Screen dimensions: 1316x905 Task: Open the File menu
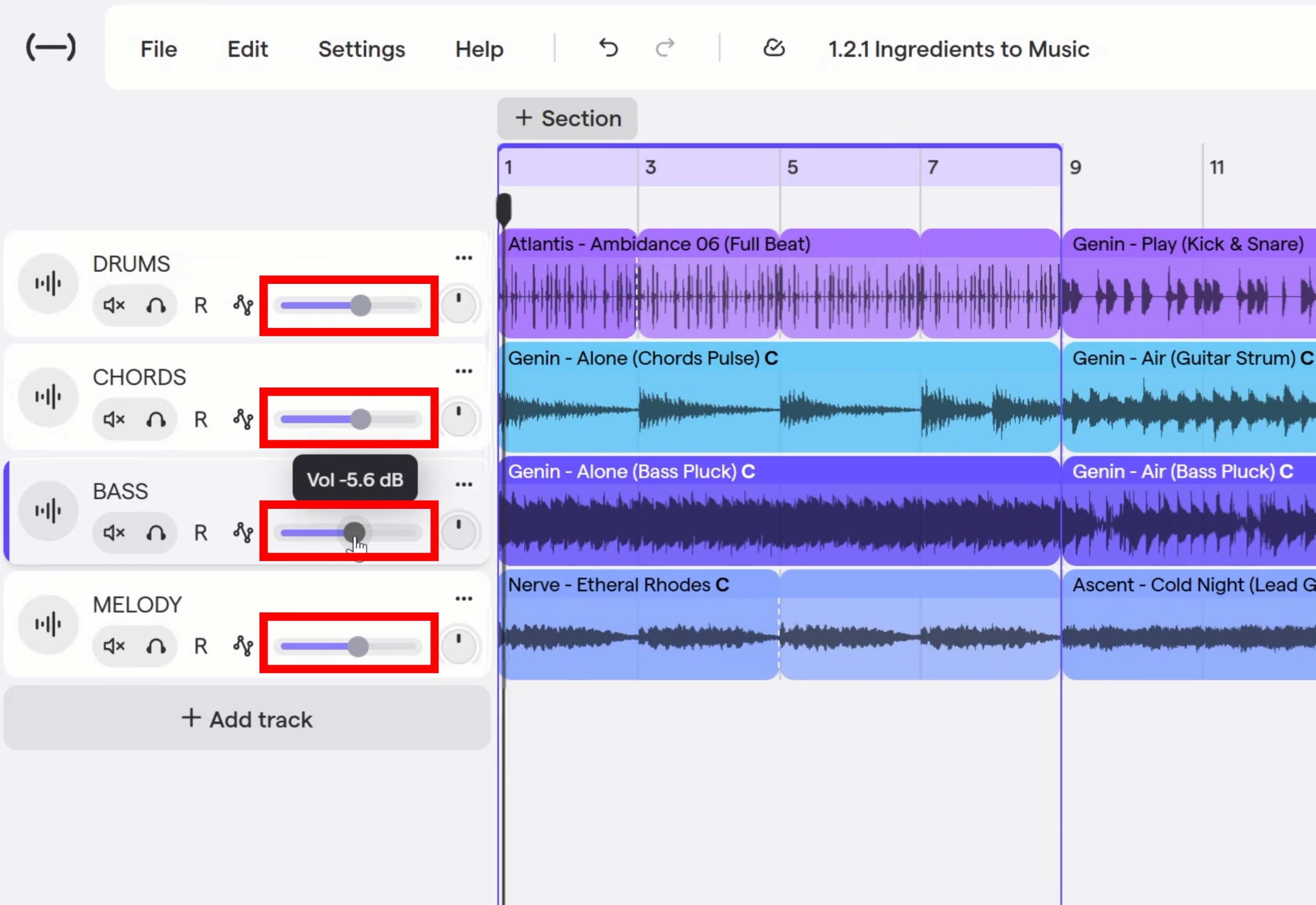(x=159, y=50)
